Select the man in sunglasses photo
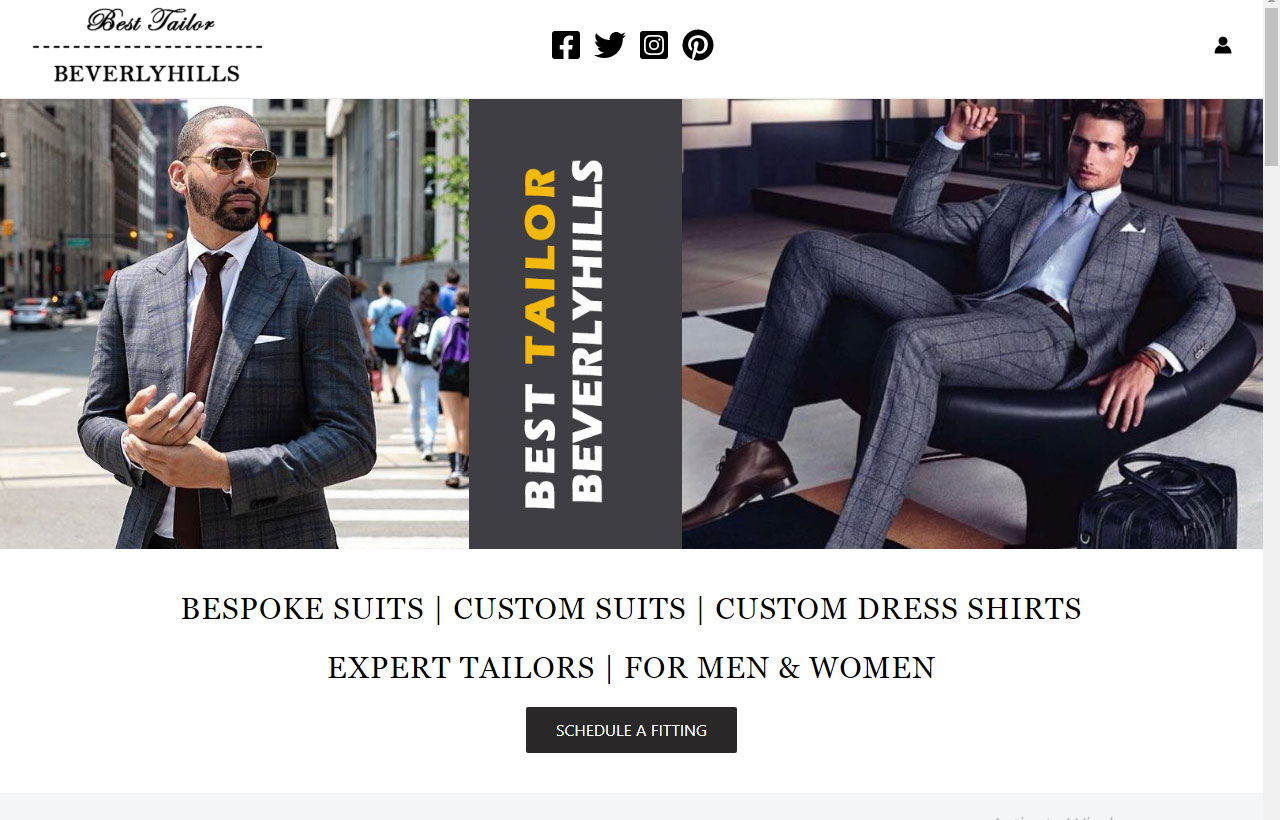This screenshot has height=820, width=1280. click(234, 324)
